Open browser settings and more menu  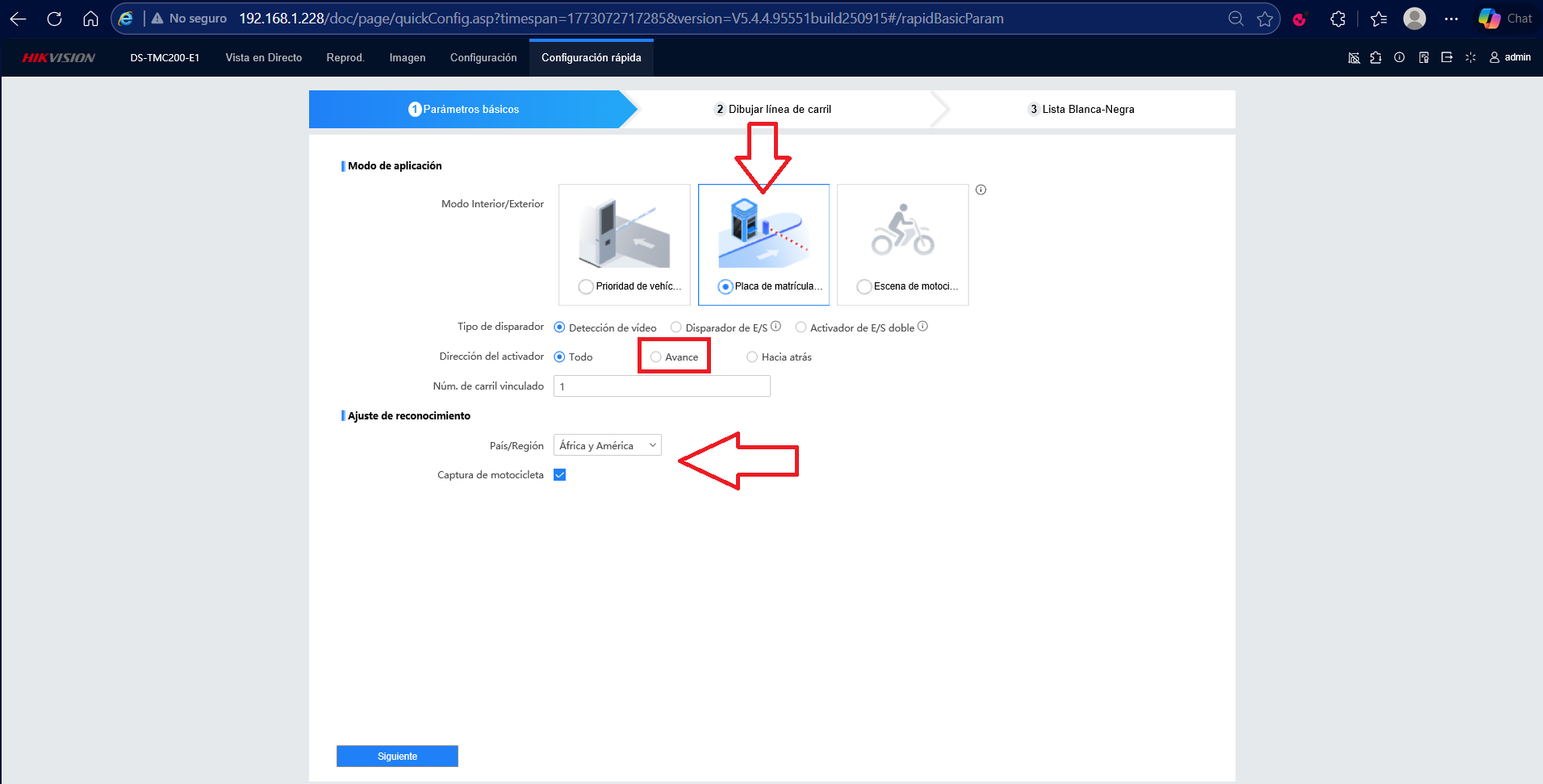click(1451, 19)
